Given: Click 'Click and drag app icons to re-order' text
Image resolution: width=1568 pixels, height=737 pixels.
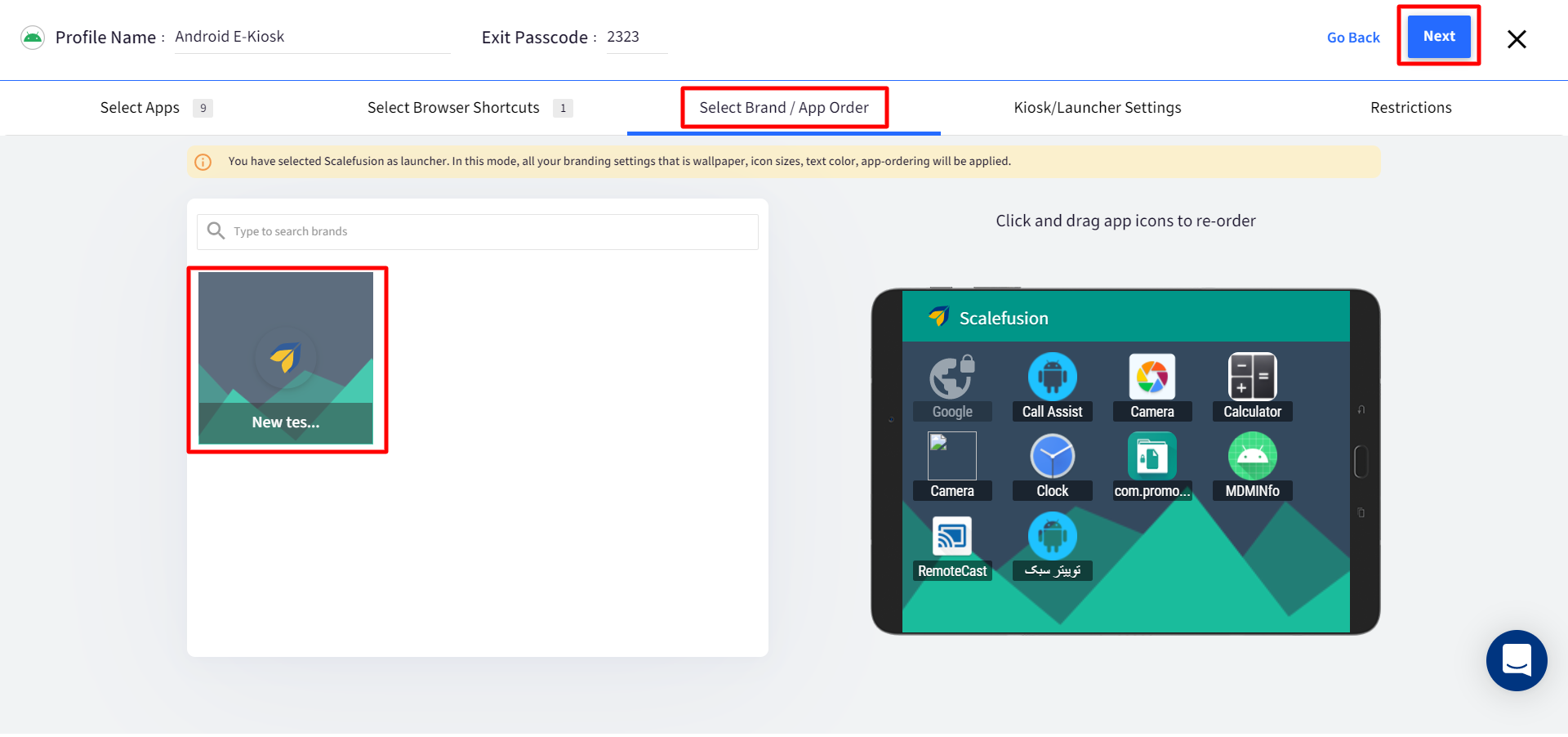Looking at the screenshot, I should [x=1125, y=221].
